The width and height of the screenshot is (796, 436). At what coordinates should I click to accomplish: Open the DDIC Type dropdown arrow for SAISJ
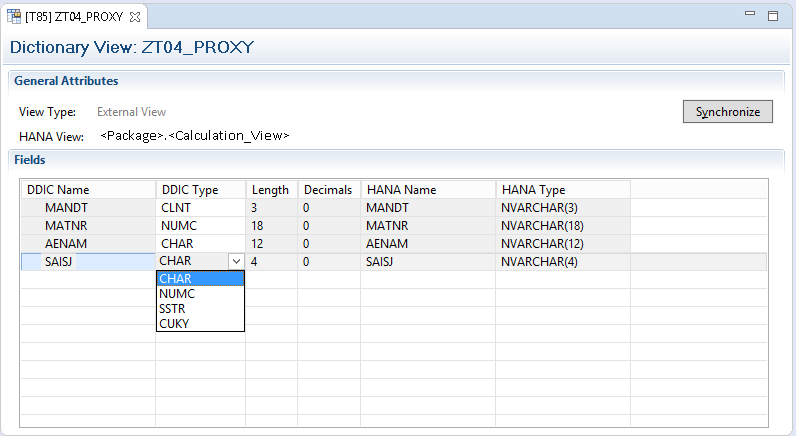(x=236, y=261)
